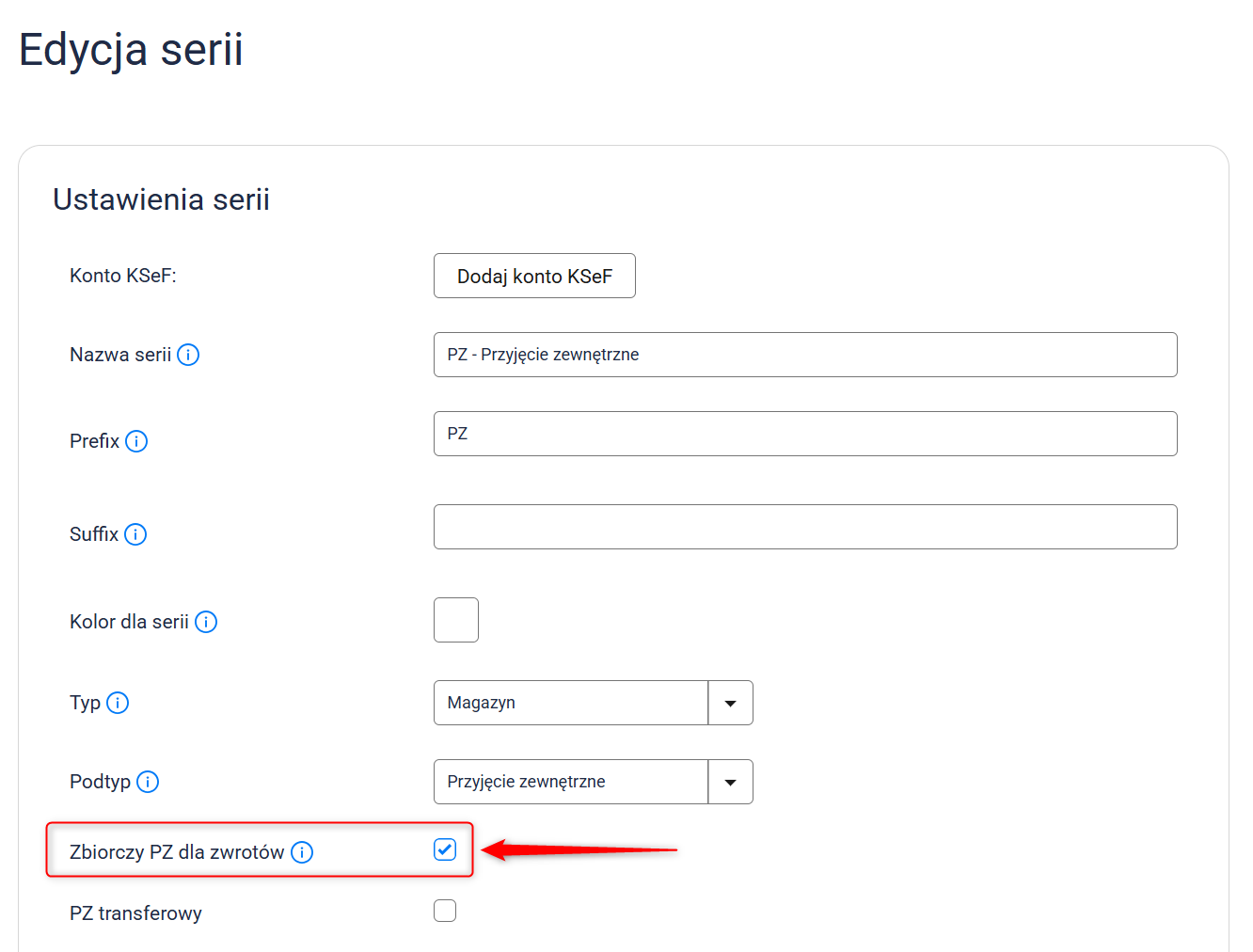Image resolution: width=1253 pixels, height=952 pixels.
Task: Focus the Prefix input containing PZ
Action: tap(805, 434)
